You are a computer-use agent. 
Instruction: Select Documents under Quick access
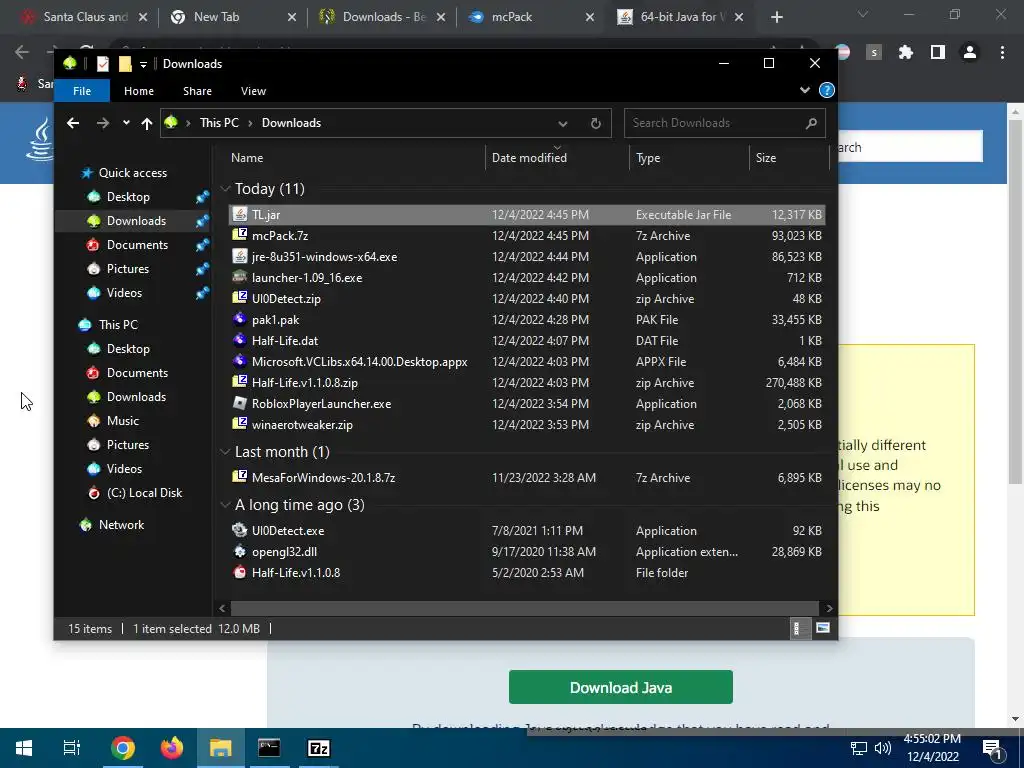[137, 245]
